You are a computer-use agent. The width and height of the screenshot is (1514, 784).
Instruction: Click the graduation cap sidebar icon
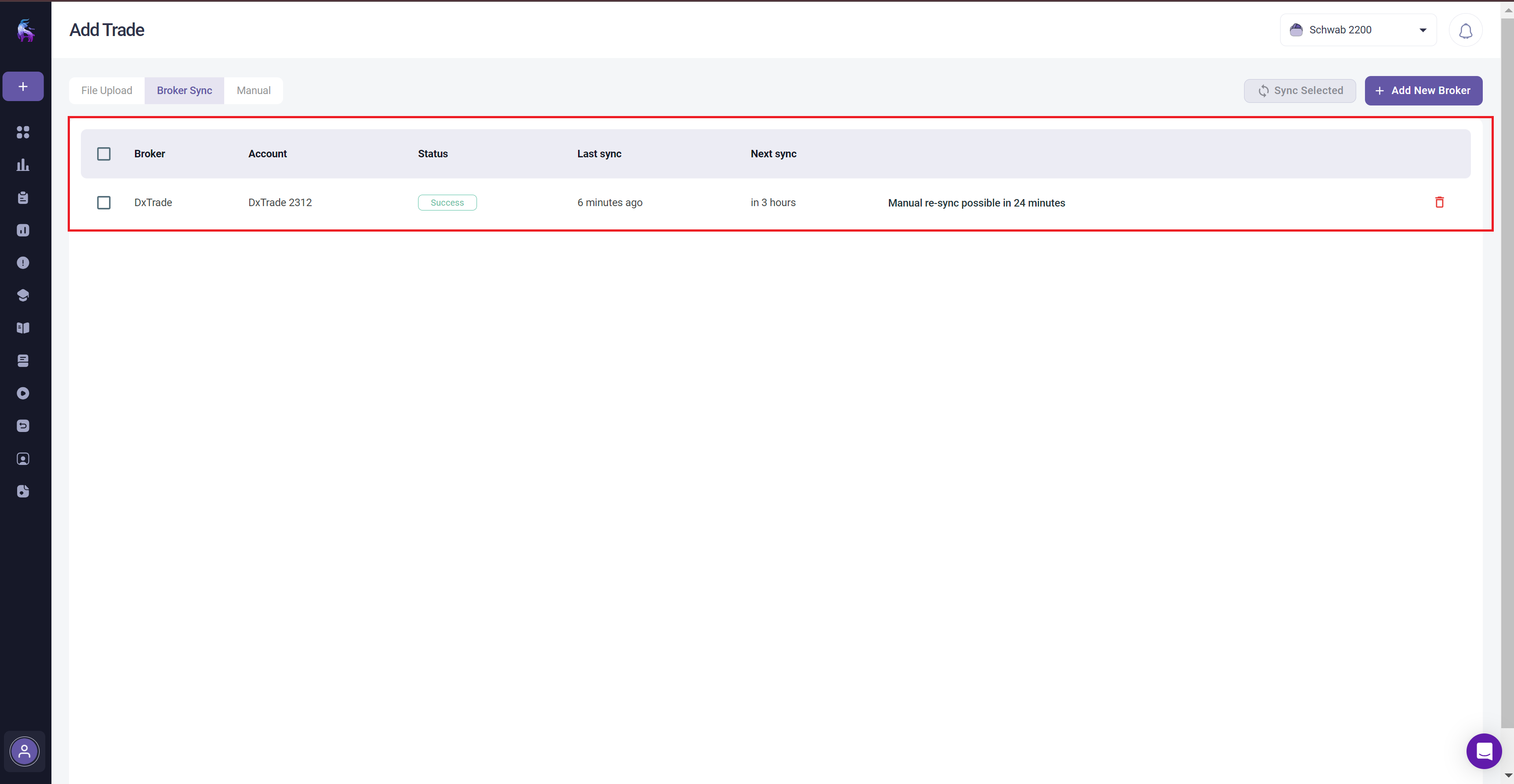point(23,295)
